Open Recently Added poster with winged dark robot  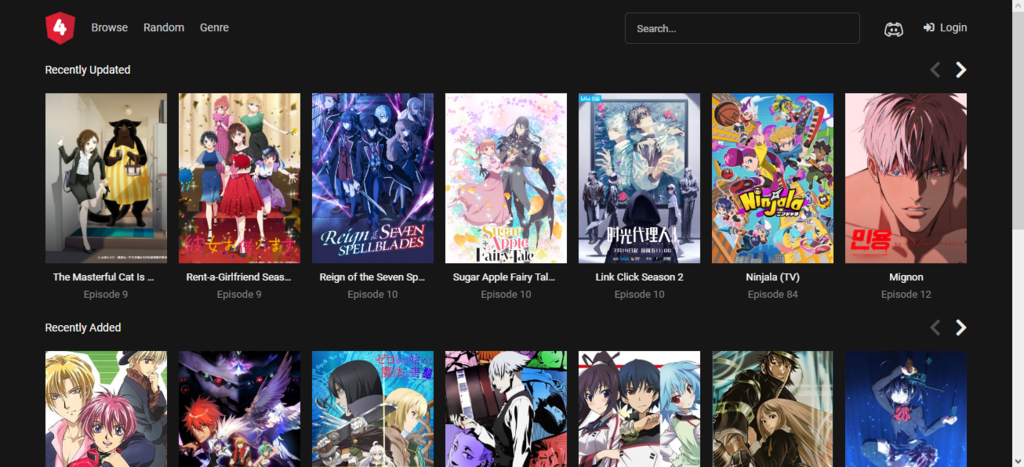tap(240, 409)
